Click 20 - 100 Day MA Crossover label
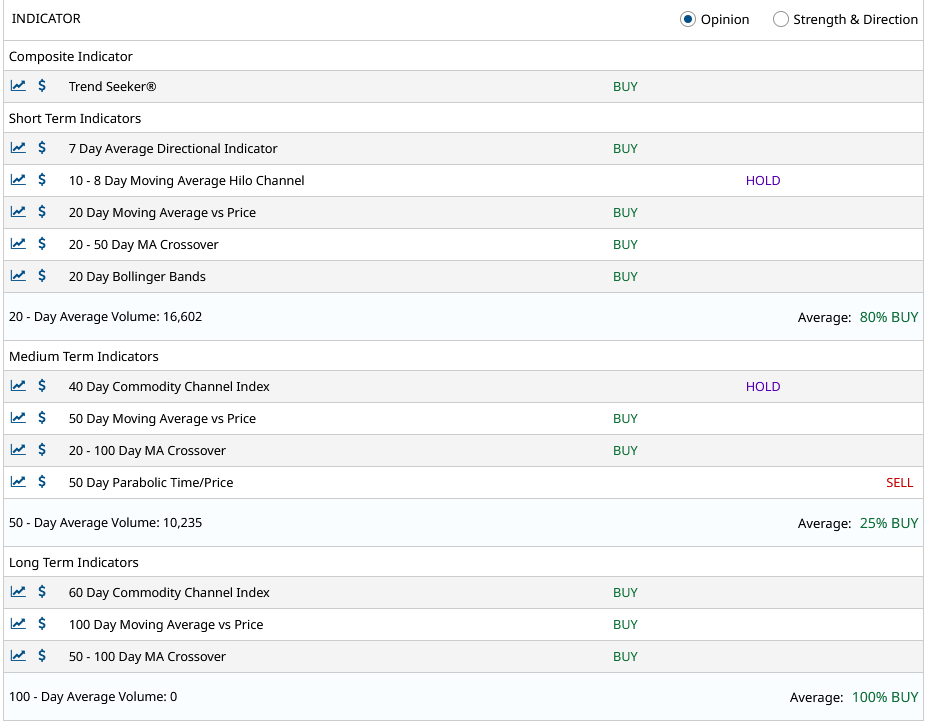This screenshot has width=926, height=726. coord(147,451)
